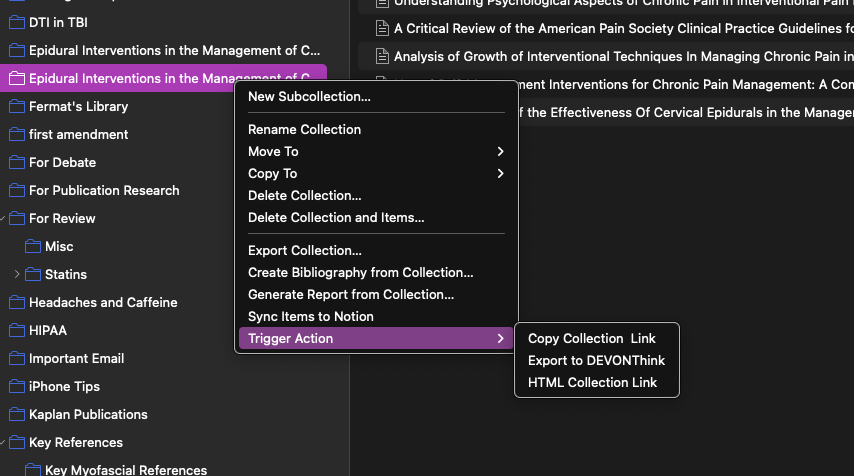Click the Headaches and Caffeine folder icon
Screen dimensions: 854x476
click(x=17, y=302)
